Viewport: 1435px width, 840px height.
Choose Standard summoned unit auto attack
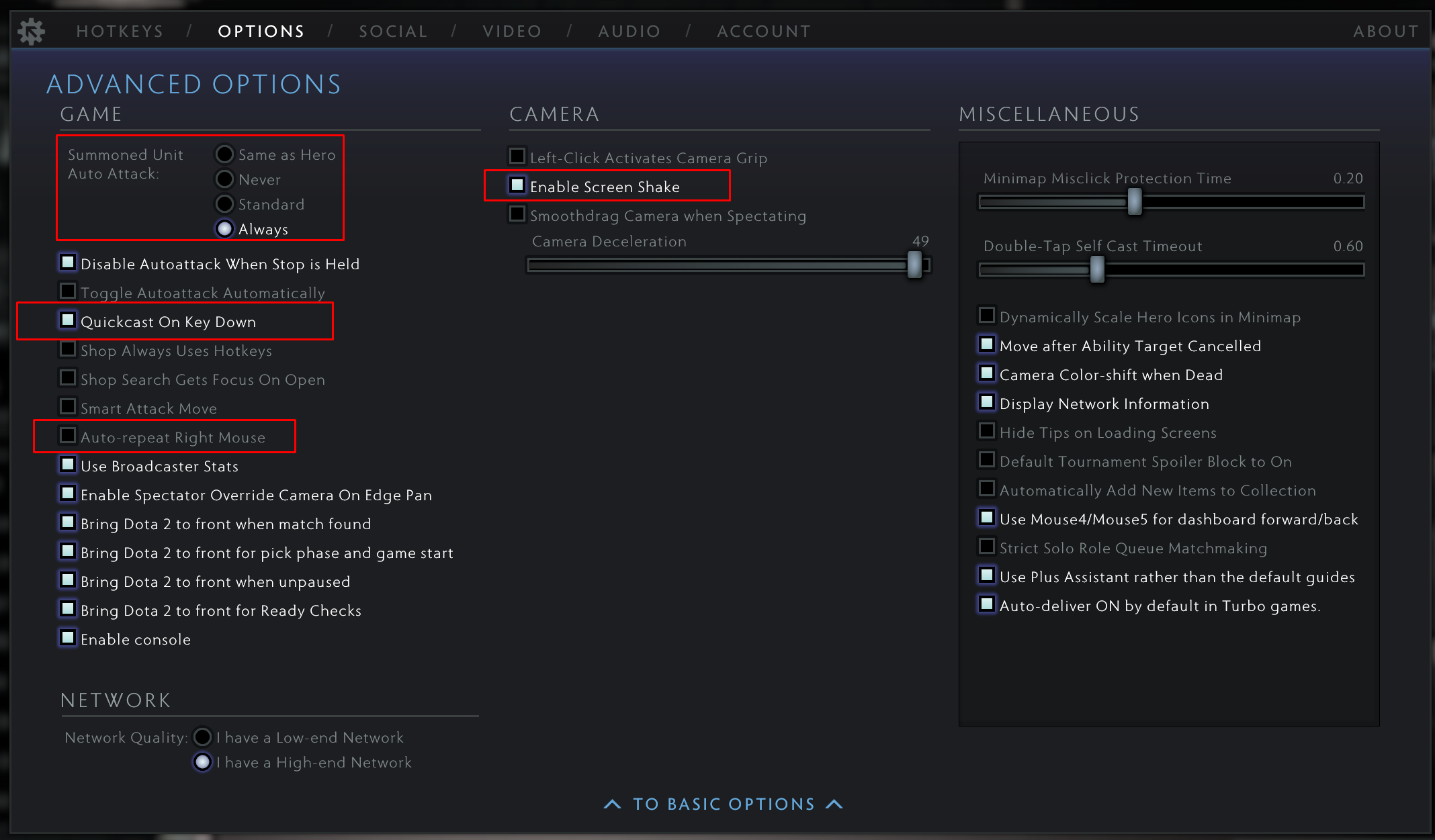224,203
